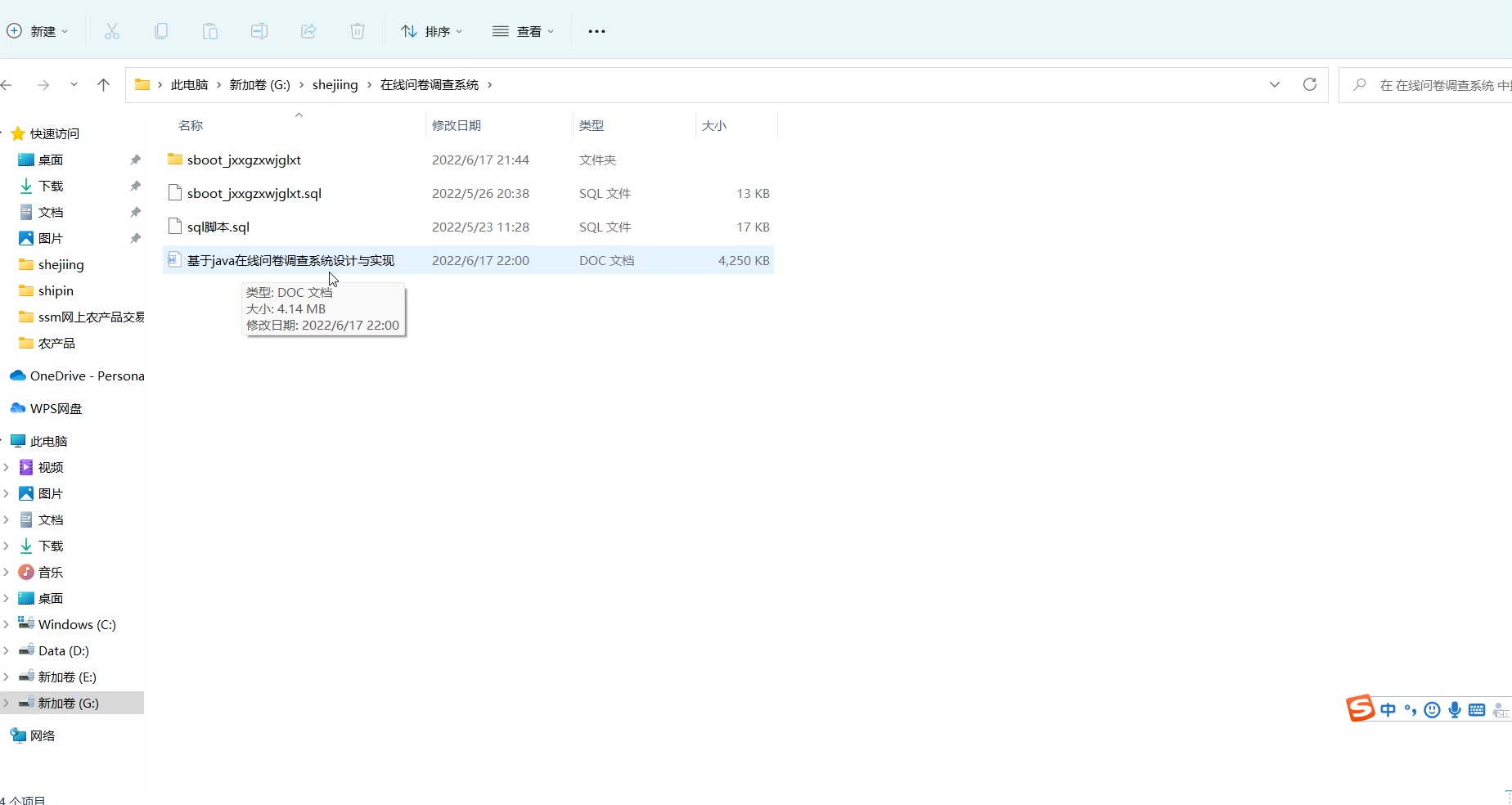The width and height of the screenshot is (1512, 805).
Task: Expand the Windows (C:) drive tree
Action: [7, 624]
